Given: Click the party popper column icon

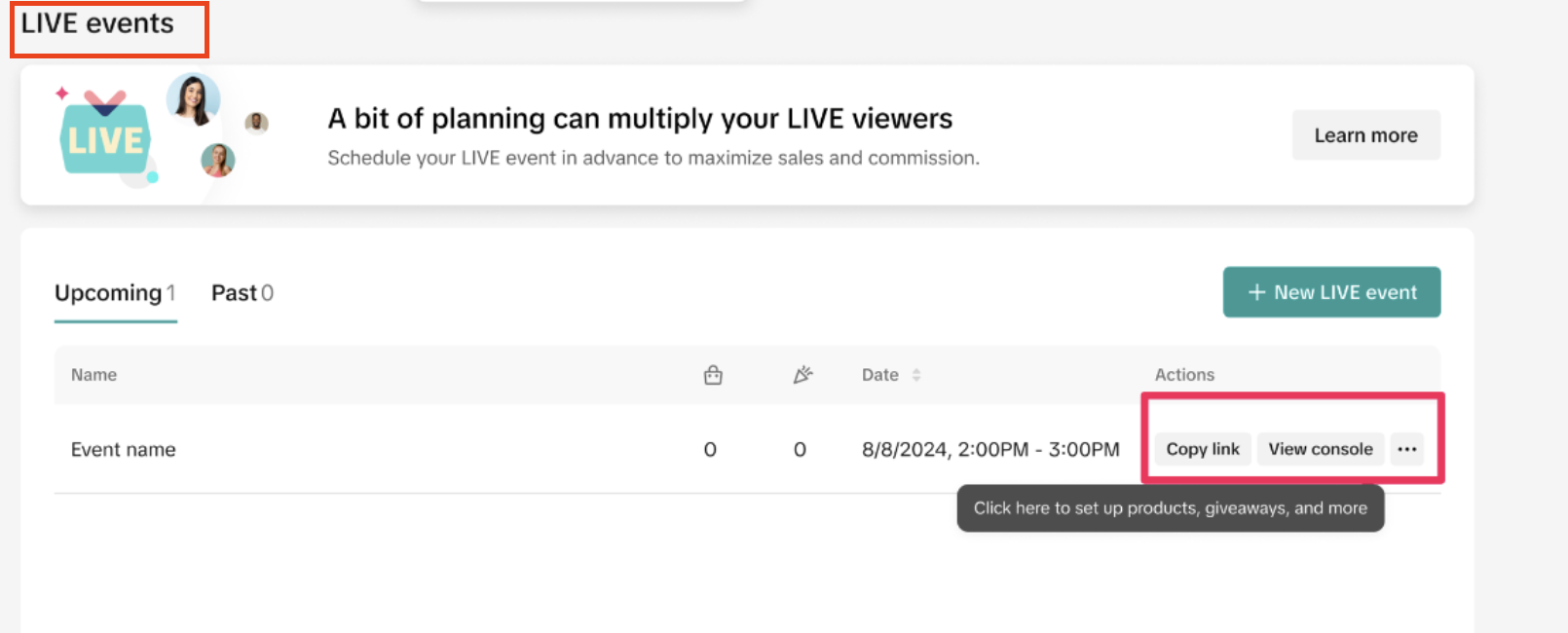Looking at the screenshot, I should [803, 375].
